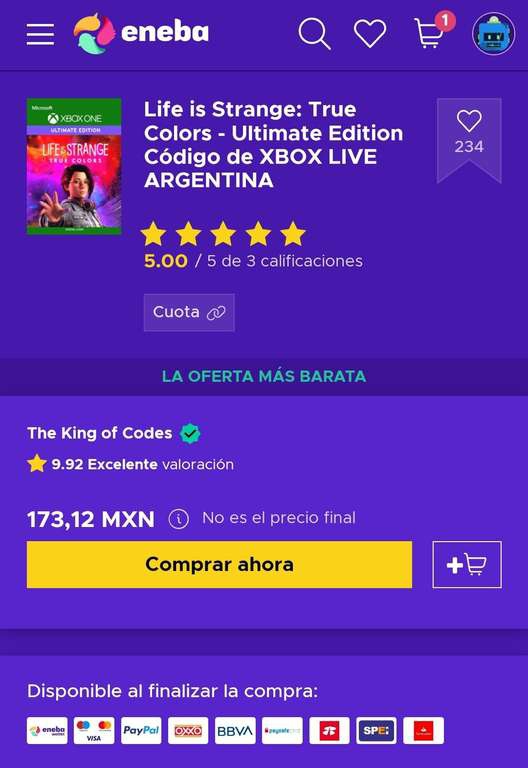
Task: Open the search magnifier icon
Action: [x=314, y=33]
